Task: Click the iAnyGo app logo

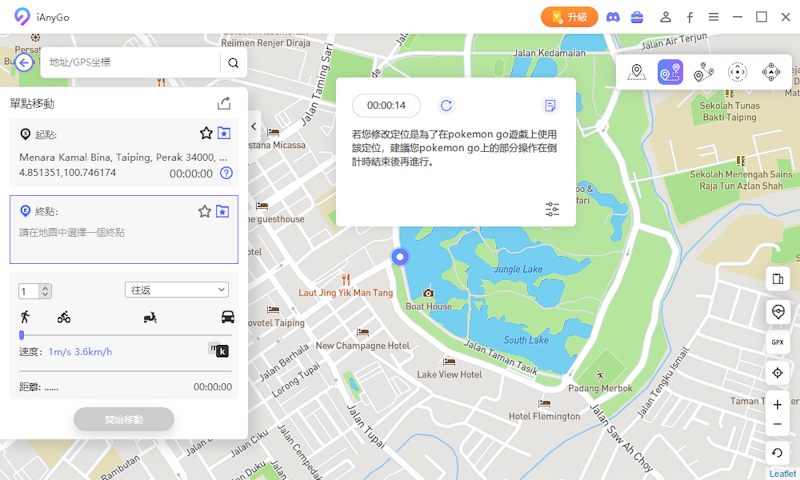Action: click(x=22, y=17)
